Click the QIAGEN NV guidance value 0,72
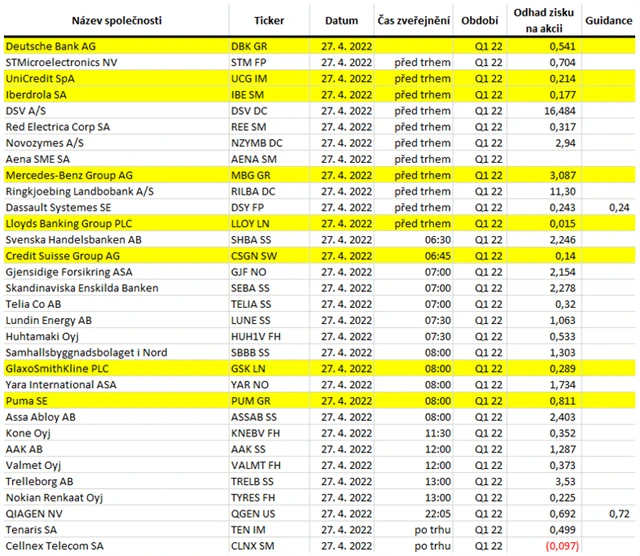This screenshot has height=556, width=640. click(618, 513)
